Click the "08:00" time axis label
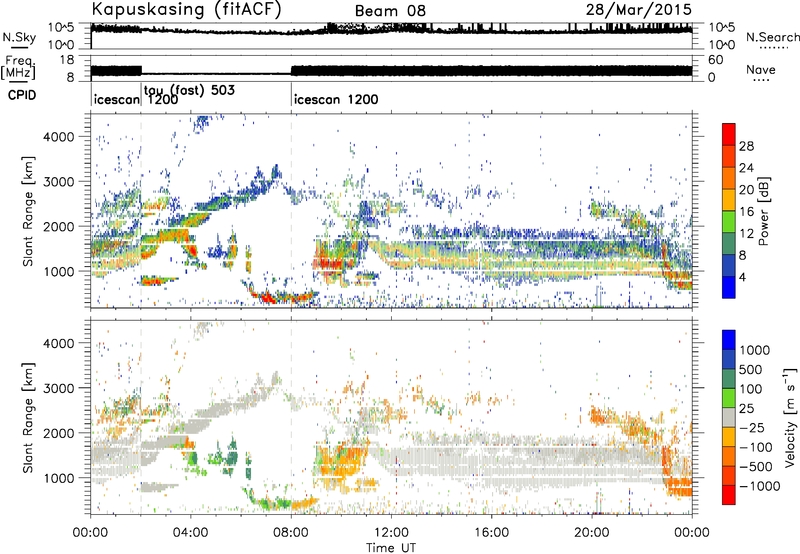The image size is (800, 554). pos(291,533)
